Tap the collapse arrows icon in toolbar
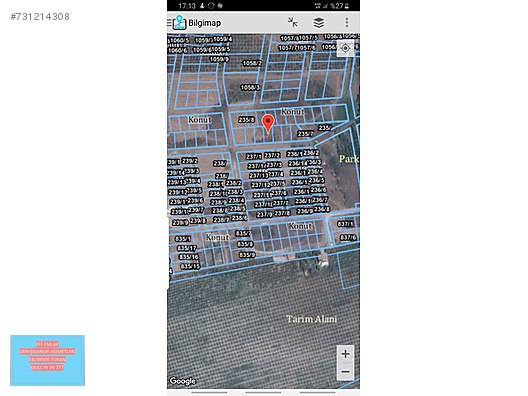This screenshot has height=396, width=528. (x=293, y=23)
